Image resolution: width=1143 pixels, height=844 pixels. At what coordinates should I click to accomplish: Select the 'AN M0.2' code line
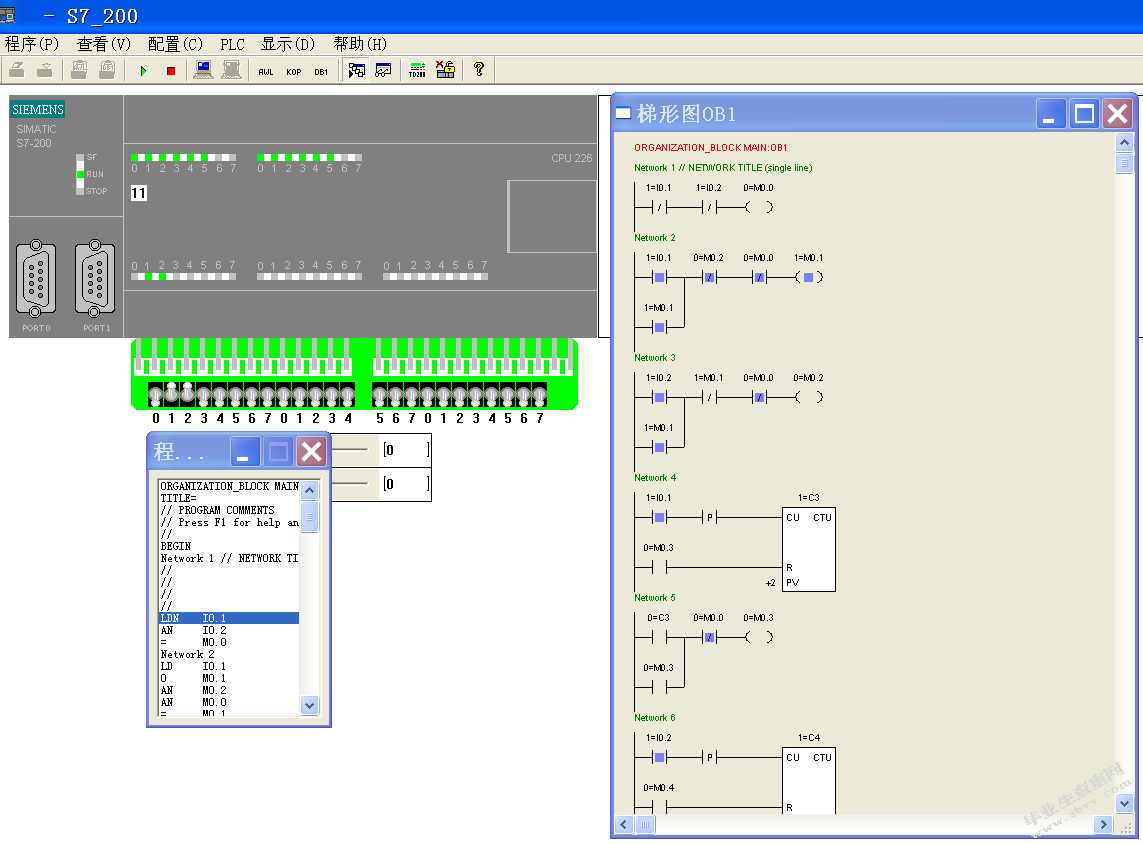229,690
